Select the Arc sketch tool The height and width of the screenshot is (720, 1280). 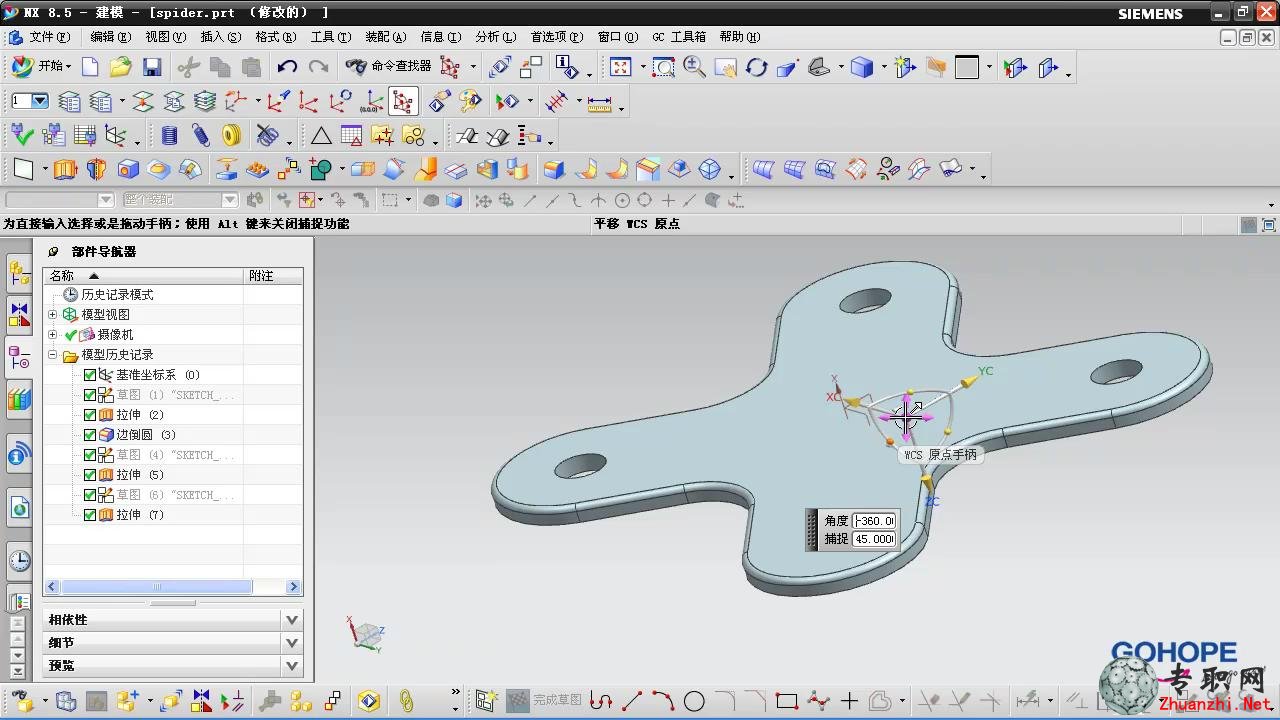click(663, 701)
